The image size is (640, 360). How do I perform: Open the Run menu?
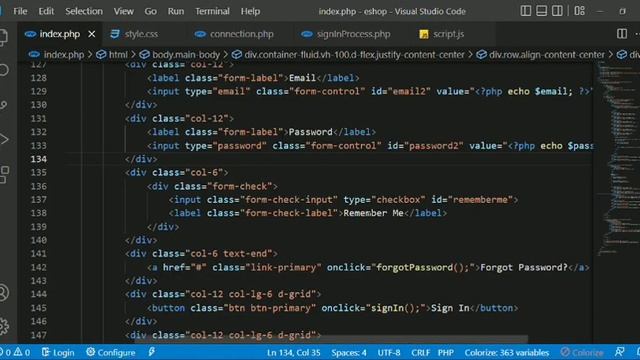pos(176,11)
